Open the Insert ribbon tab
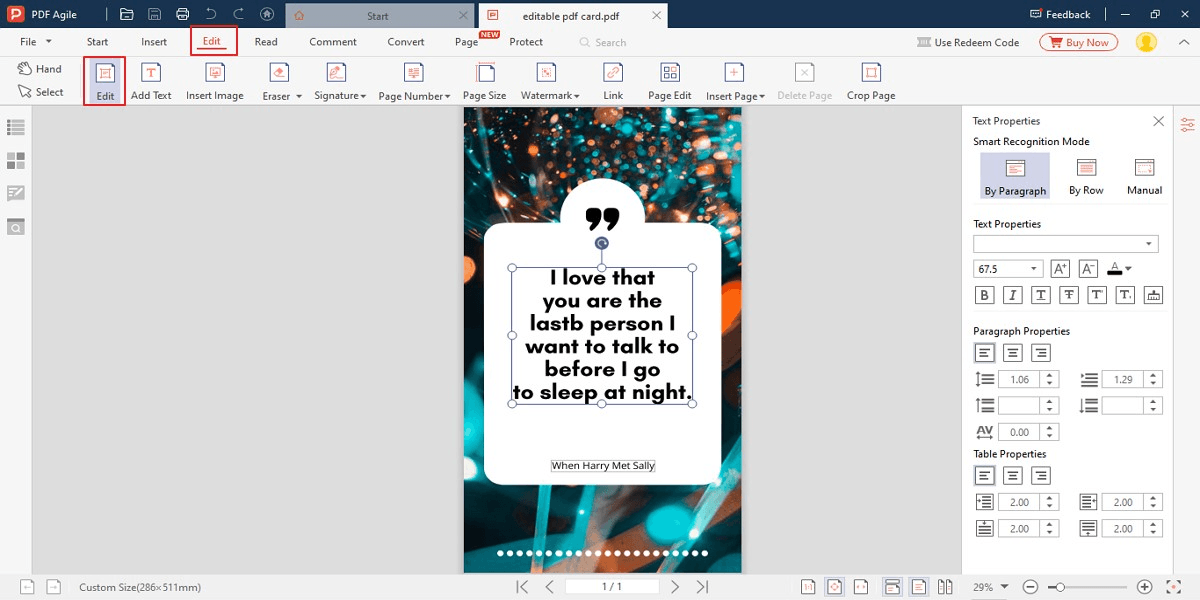Screen dimensions: 1200x600 click(154, 42)
